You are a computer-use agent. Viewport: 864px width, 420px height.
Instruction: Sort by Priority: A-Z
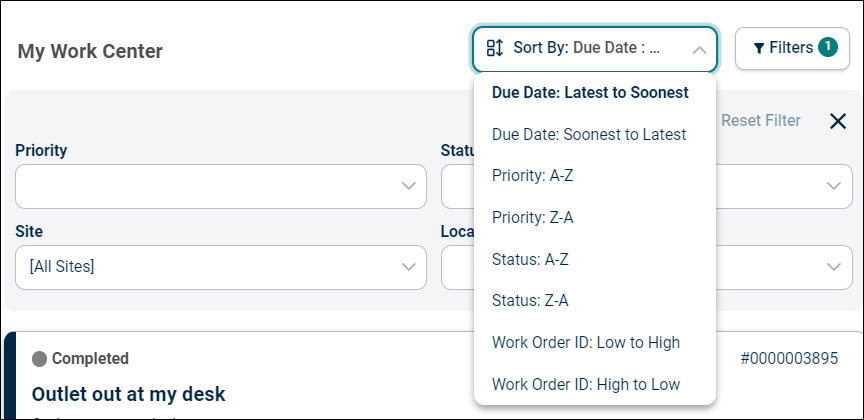[532, 175]
